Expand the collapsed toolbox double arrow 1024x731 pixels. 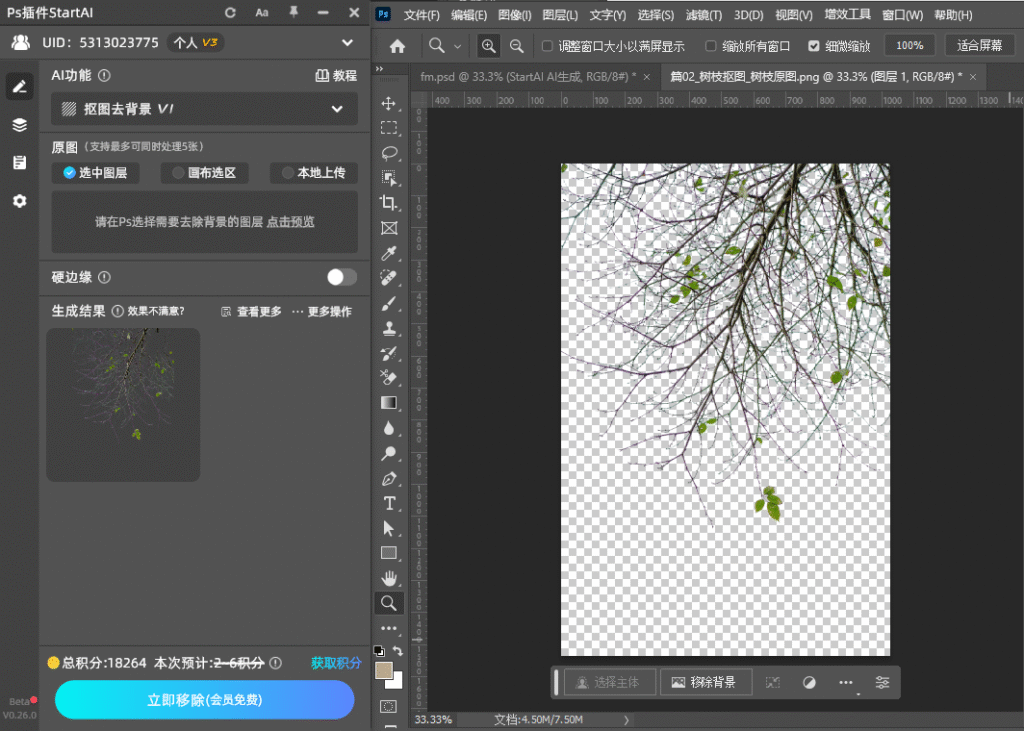pyautogui.click(x=379, y=69)
